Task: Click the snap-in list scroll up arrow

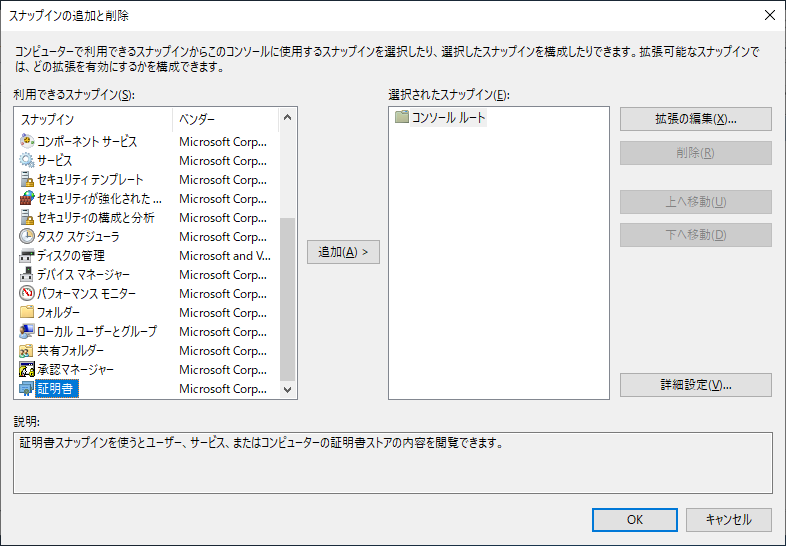Action: click(x=287, y=117)
